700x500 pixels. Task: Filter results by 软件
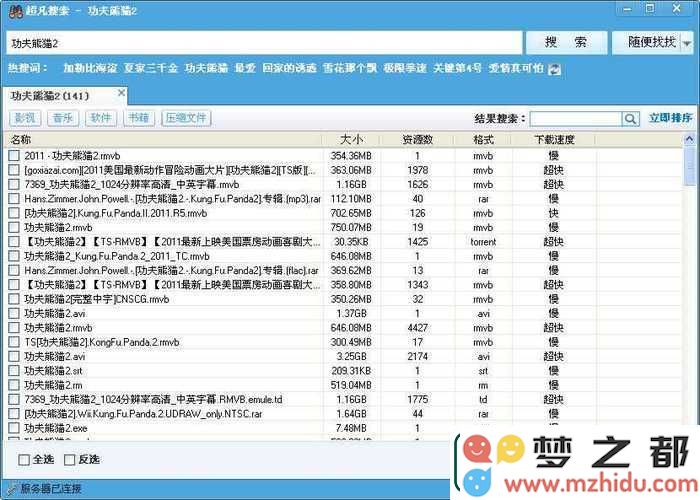[101, 118]
